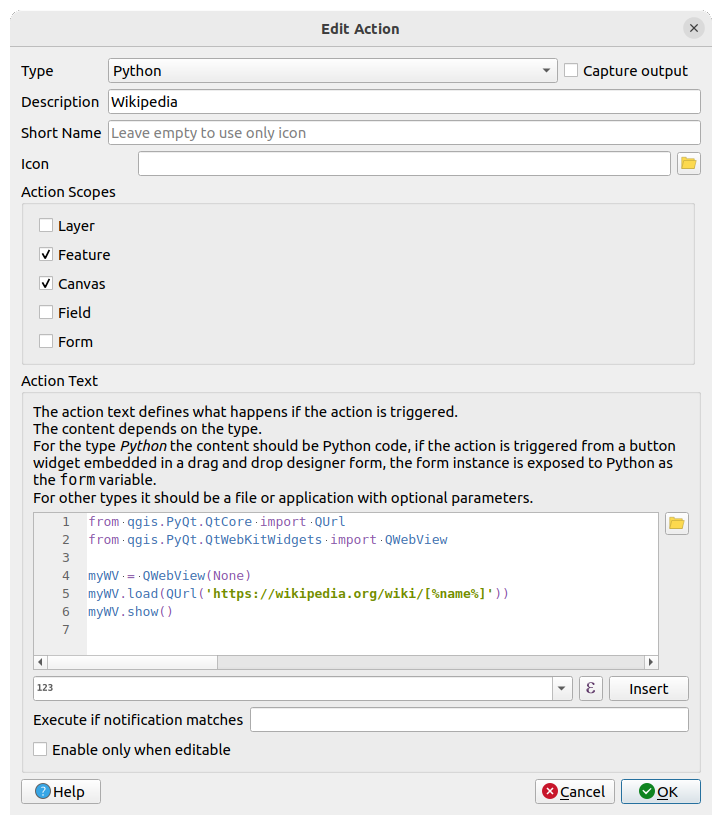Click the Description field containing Wikipedia

pos(400,101)
